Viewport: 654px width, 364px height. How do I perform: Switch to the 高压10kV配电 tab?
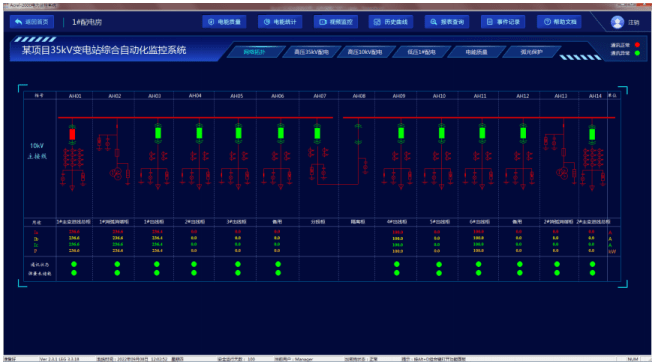pyautogui.click(x=365, y=52)
